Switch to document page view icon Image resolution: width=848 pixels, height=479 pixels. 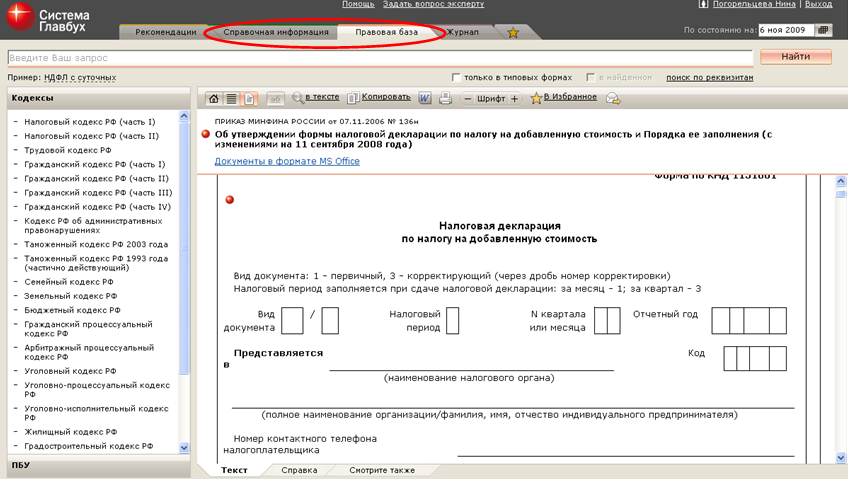pos(249,98)
